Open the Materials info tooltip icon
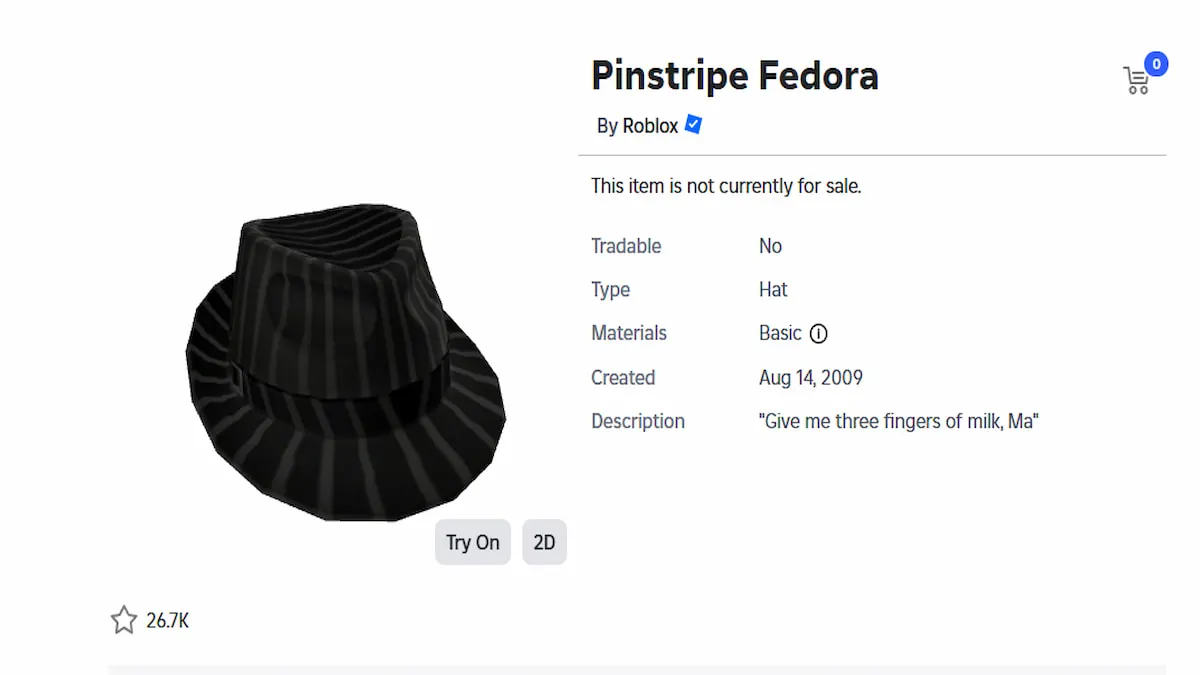Viewport: 1200px width, 675px height. pos(819,333)
